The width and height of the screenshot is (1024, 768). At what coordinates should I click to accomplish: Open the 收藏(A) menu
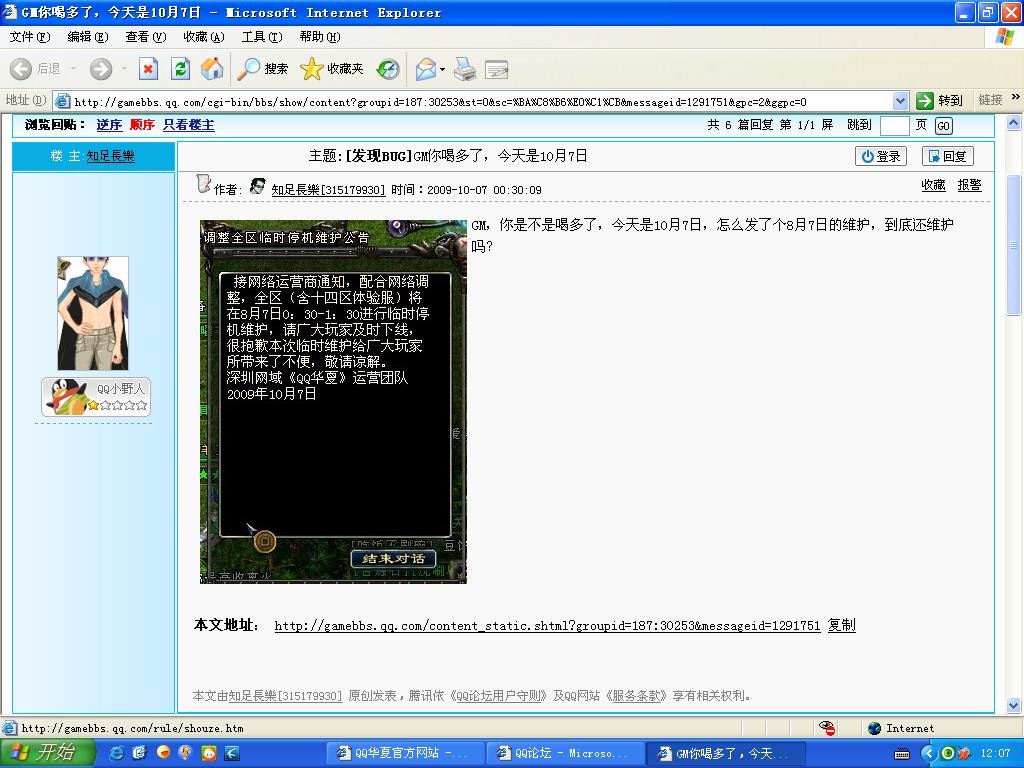pyautogui.click(x=204, y=37)
